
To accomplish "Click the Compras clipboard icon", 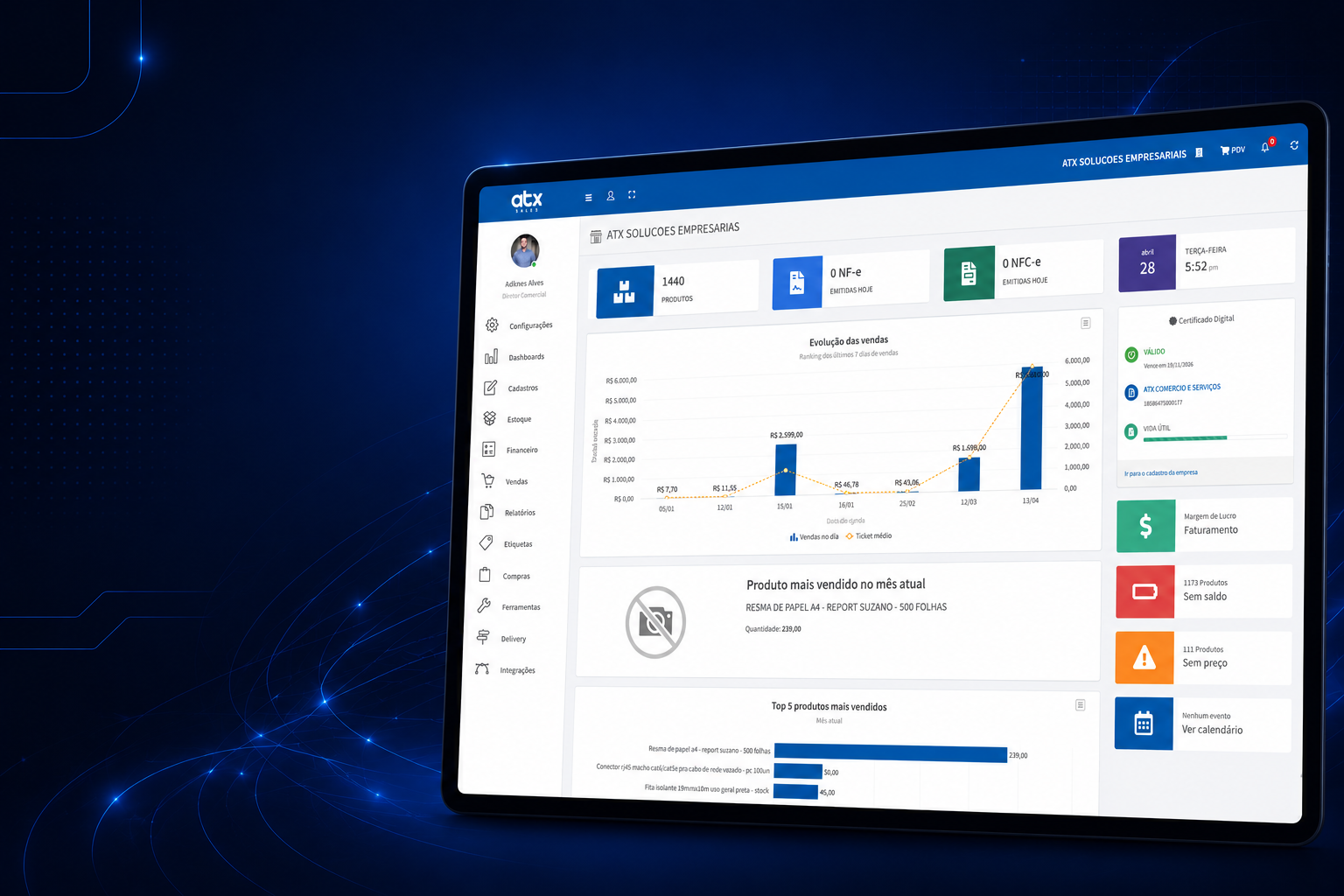I will 485,575.
